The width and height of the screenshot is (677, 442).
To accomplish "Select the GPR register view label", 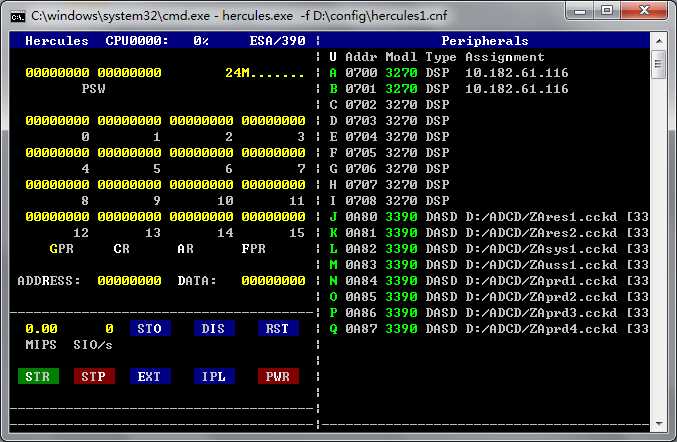I will 61,248.
